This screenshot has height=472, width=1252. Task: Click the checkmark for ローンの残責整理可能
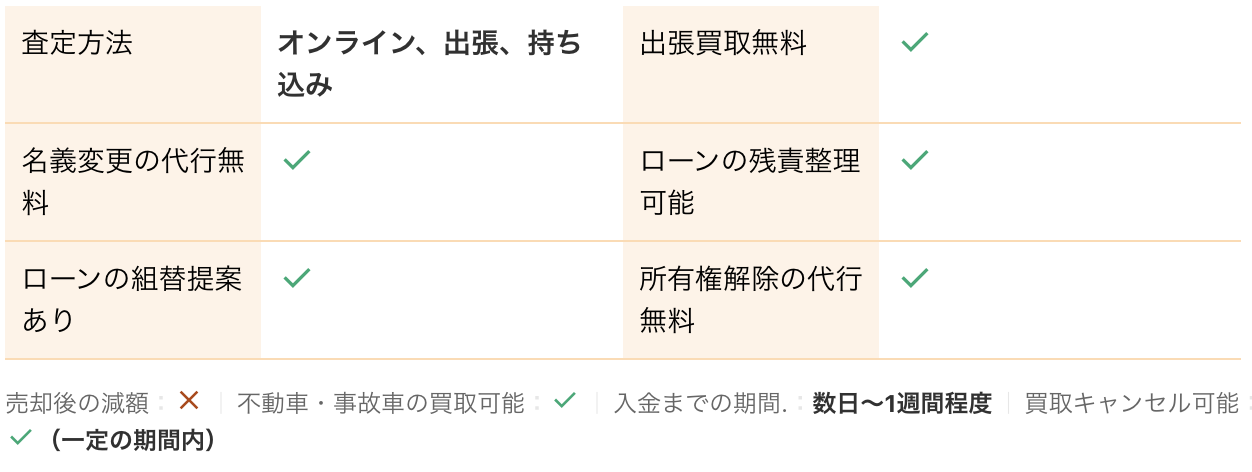pos(915,160)
